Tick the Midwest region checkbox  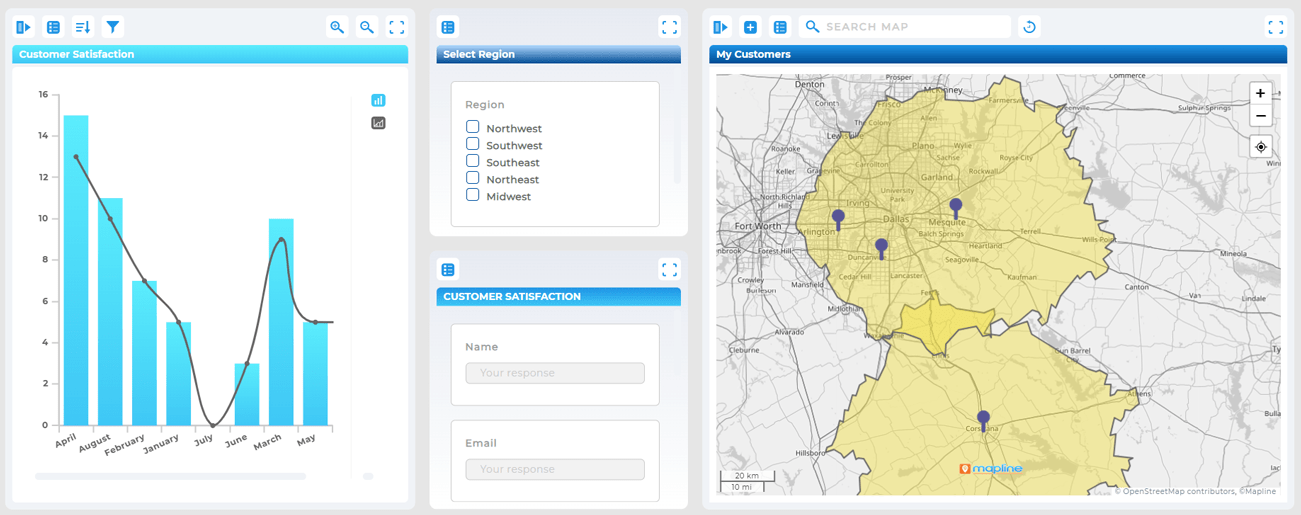tap(473, 195)
